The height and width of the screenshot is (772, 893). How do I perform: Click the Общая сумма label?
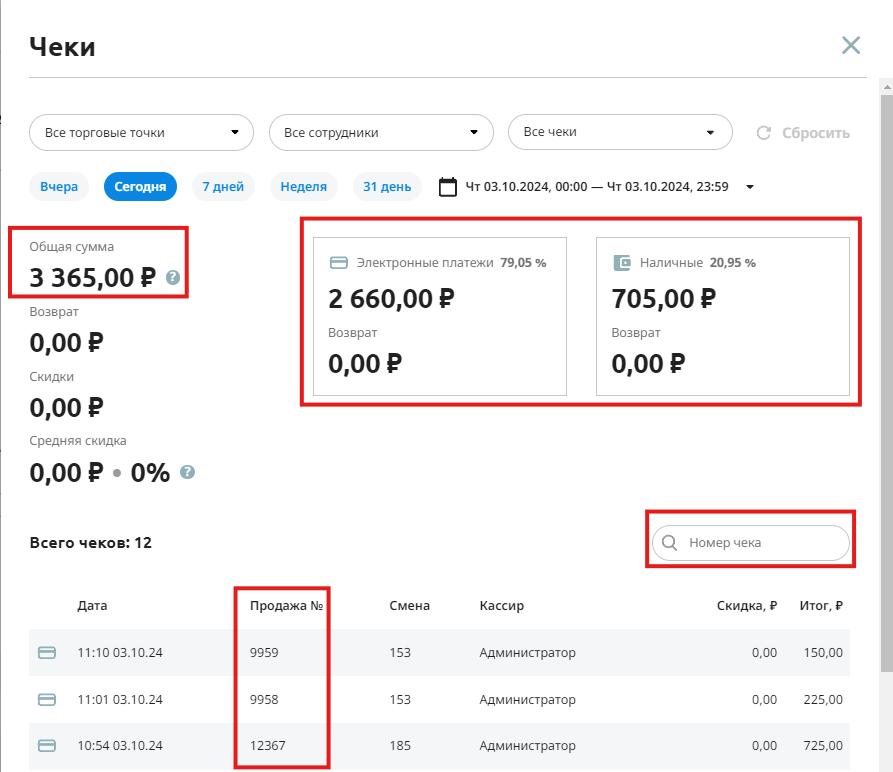click(x=72, y=247)
